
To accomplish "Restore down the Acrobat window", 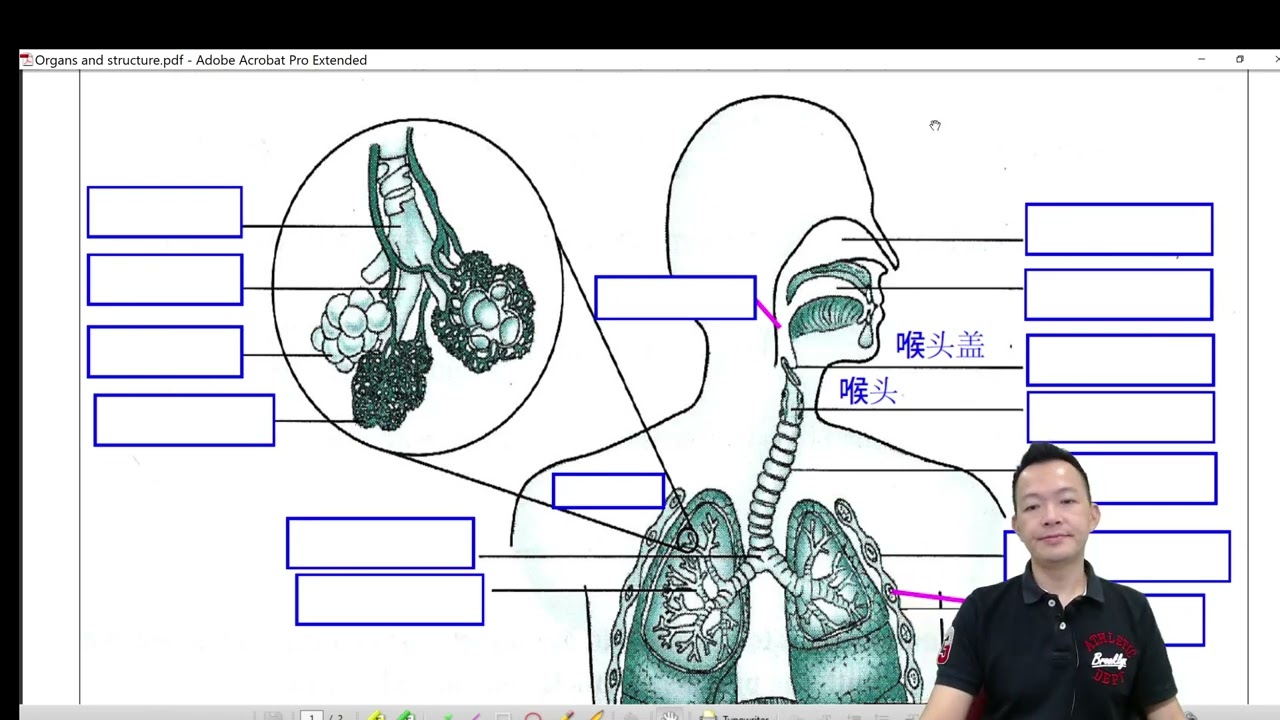I will point(1240,60).
